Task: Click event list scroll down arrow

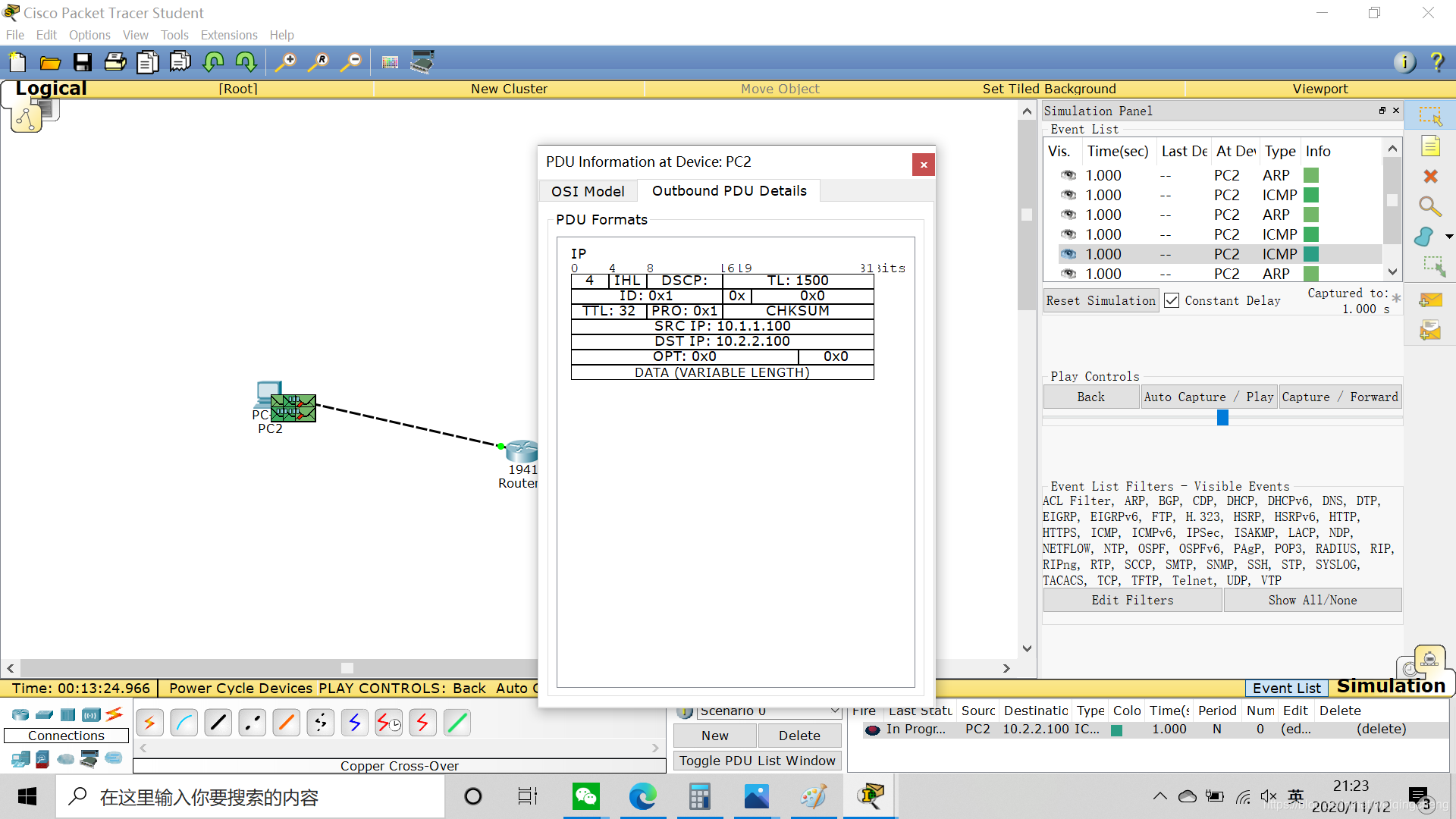Action: tap(1392, 271)
